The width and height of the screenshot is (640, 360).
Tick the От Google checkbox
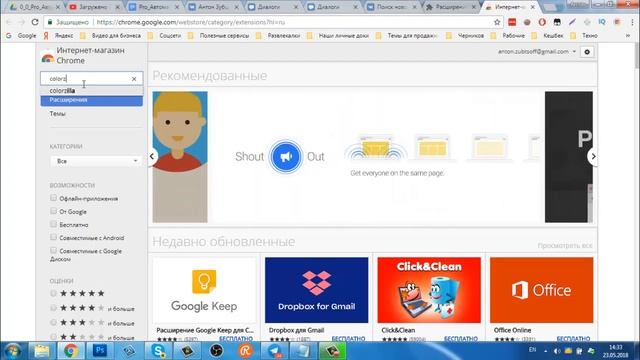(x=53, y=211)
